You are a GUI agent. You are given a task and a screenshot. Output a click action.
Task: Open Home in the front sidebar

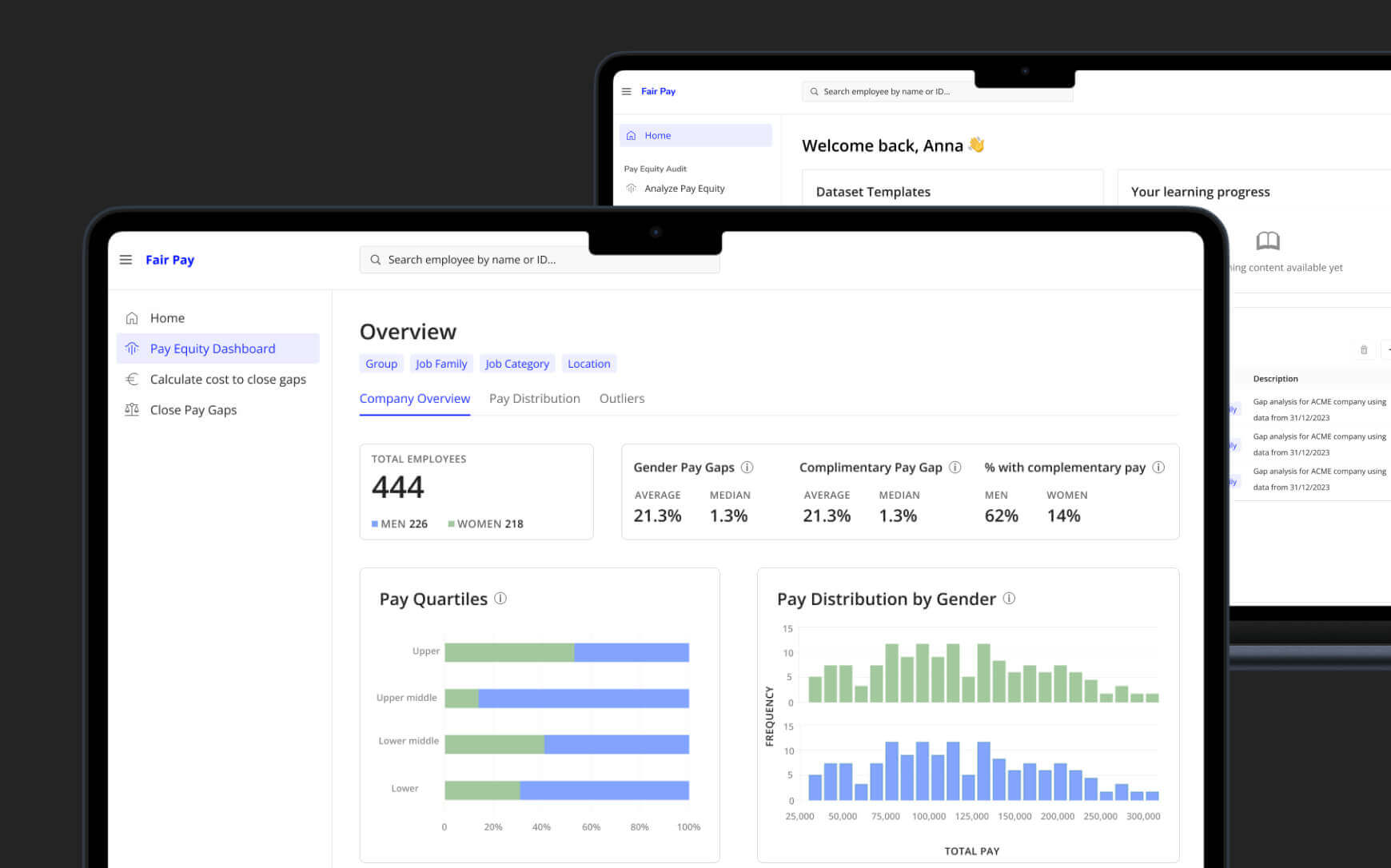[x=167, y=318]
